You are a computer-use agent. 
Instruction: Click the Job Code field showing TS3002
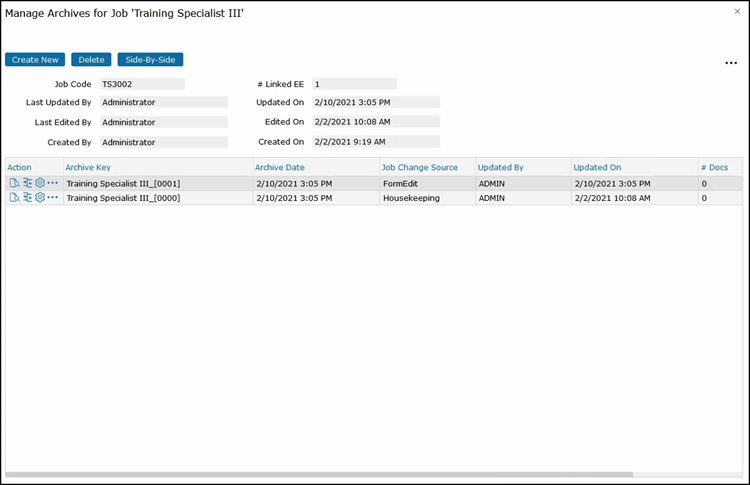click(142, 84)
